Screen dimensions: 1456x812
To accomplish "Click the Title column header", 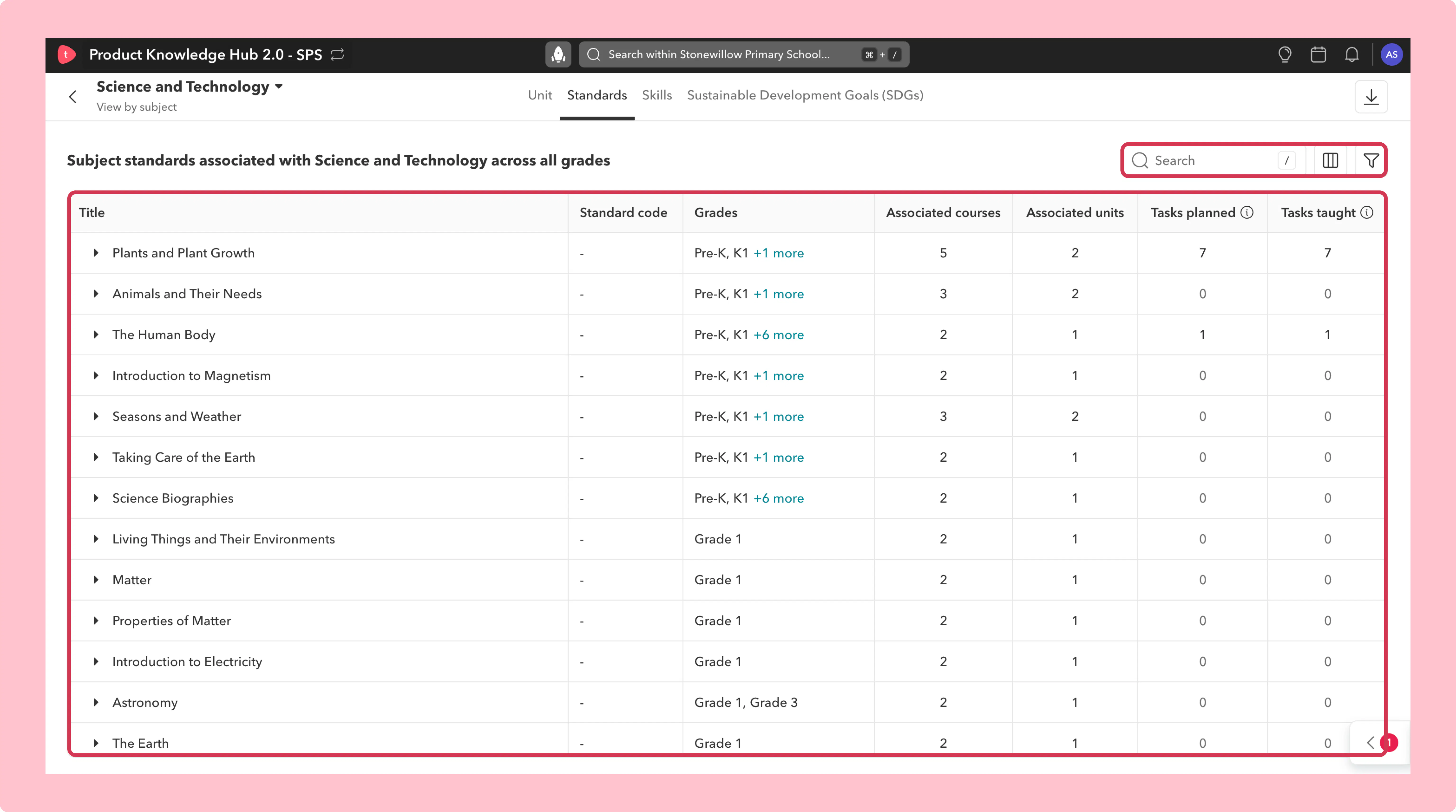I will (91, 212).
